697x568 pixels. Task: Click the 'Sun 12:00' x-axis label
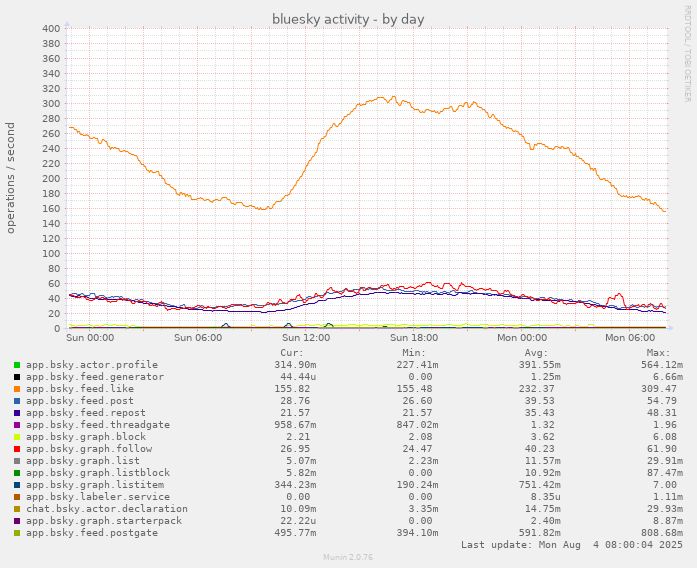[306, 338]
